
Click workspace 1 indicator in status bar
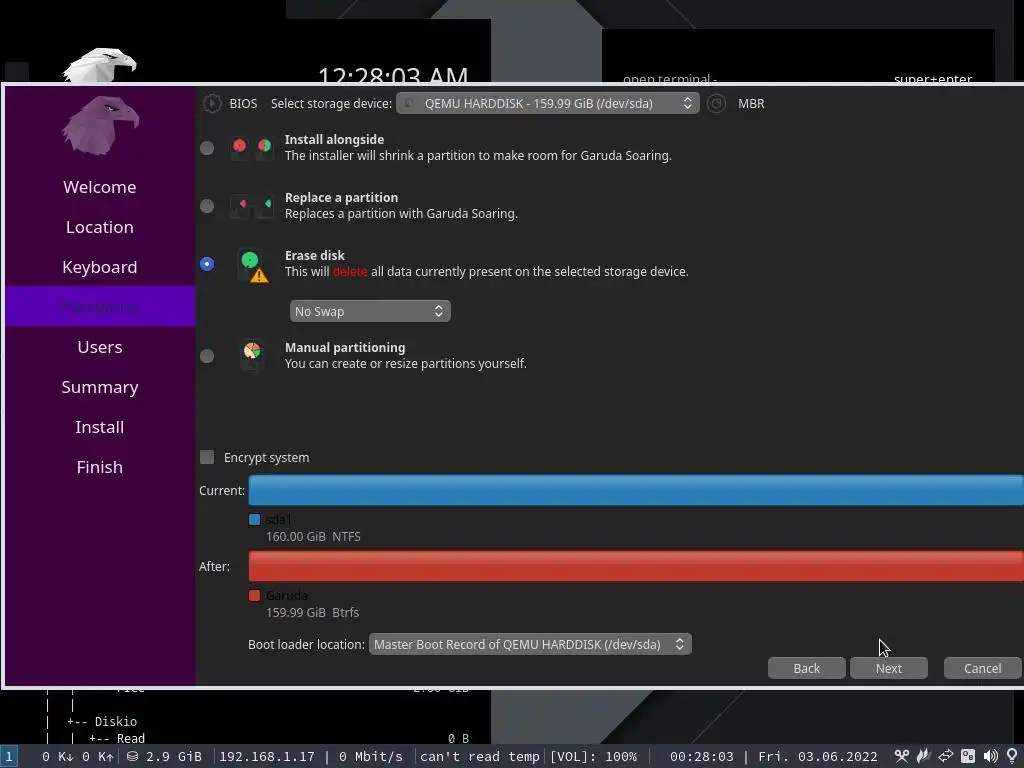9,756
